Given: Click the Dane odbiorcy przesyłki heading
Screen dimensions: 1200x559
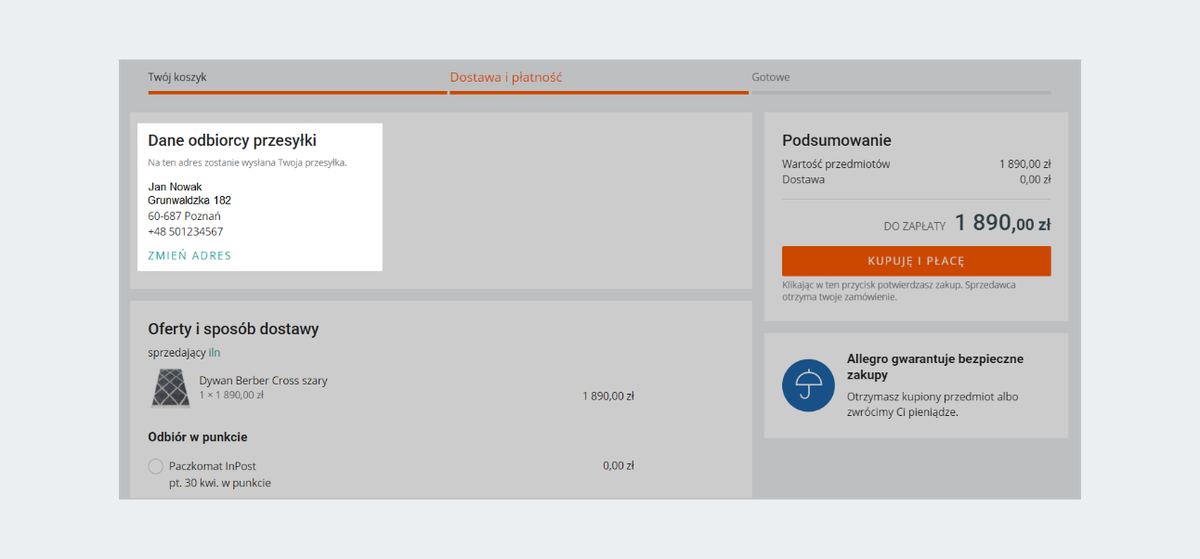Looking at the screenshot, I should 232,141.
